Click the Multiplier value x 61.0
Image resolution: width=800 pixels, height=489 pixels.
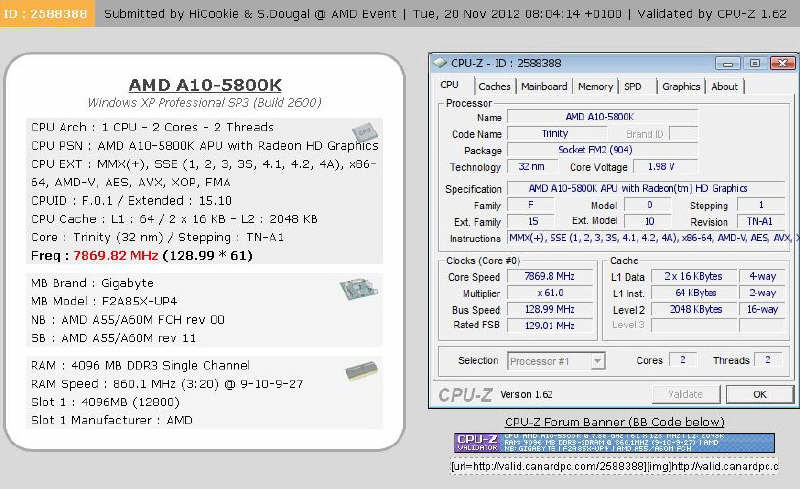550,293
